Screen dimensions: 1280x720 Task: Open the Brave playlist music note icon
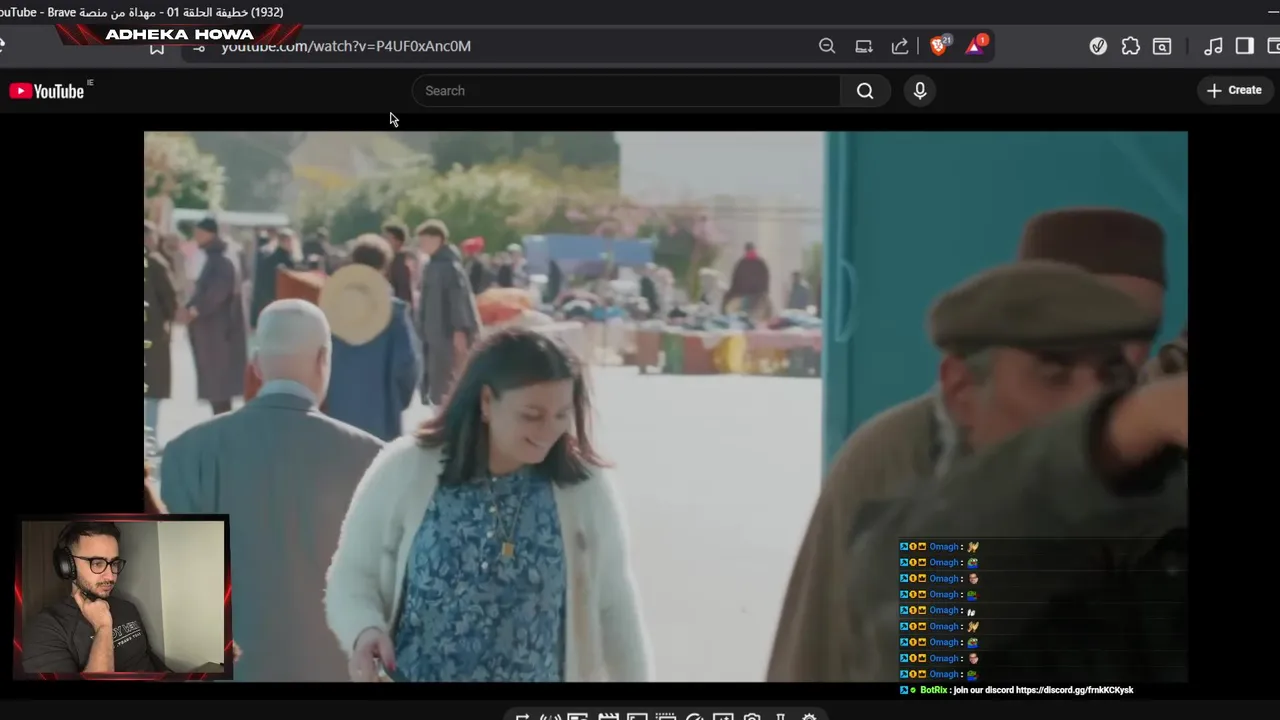pyautogui.click(x=1213, y=46)
